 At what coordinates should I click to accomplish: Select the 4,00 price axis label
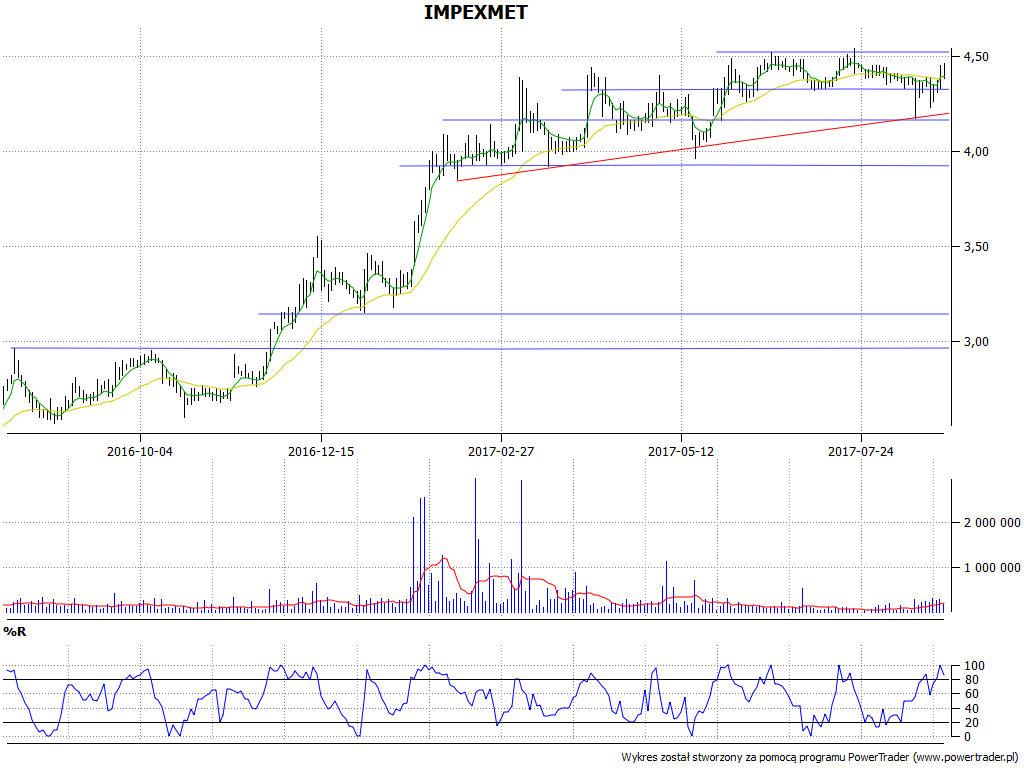[x=976, y=152]
